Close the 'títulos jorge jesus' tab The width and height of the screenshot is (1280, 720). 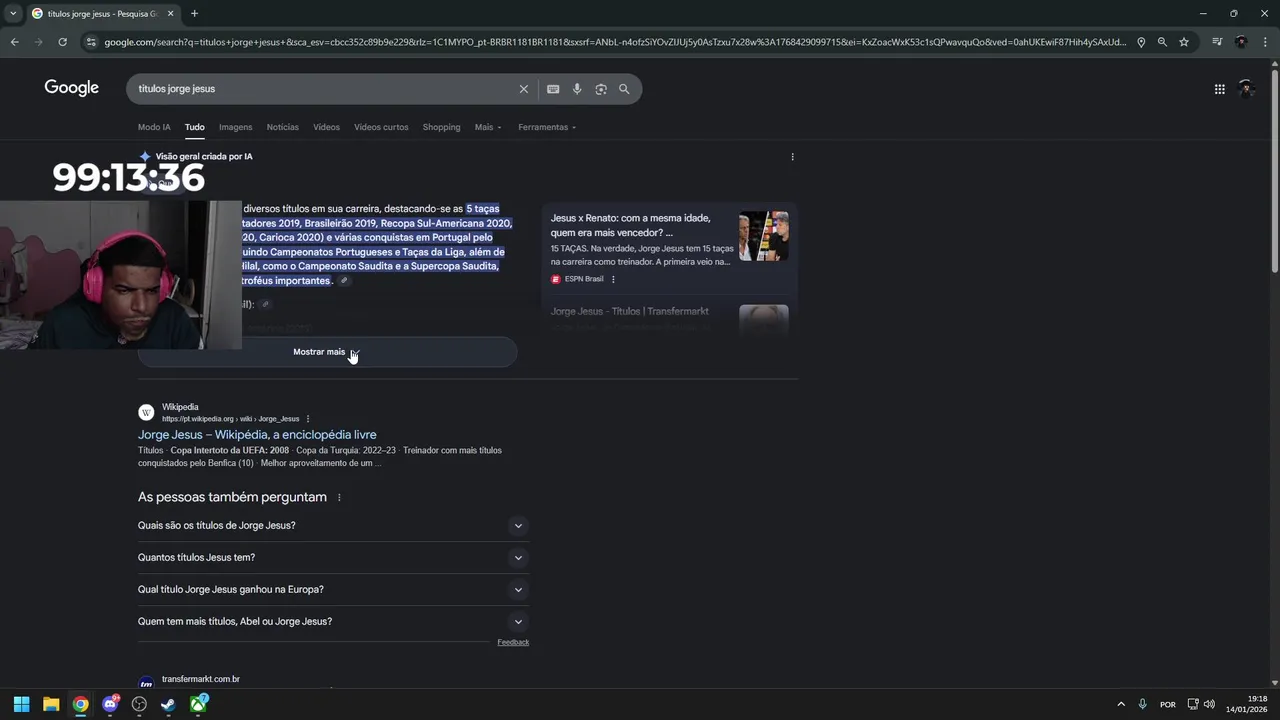point(171,13)
